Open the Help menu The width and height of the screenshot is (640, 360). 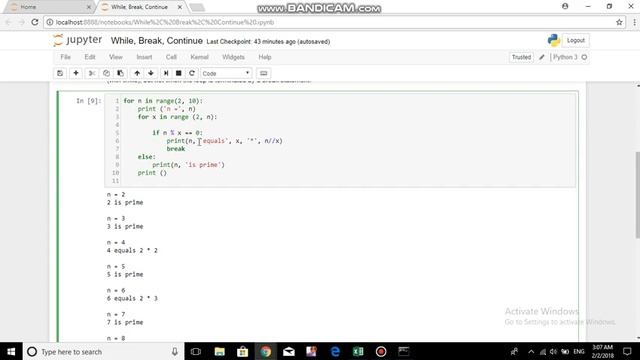pyautogui.click(x=265, y=57)
